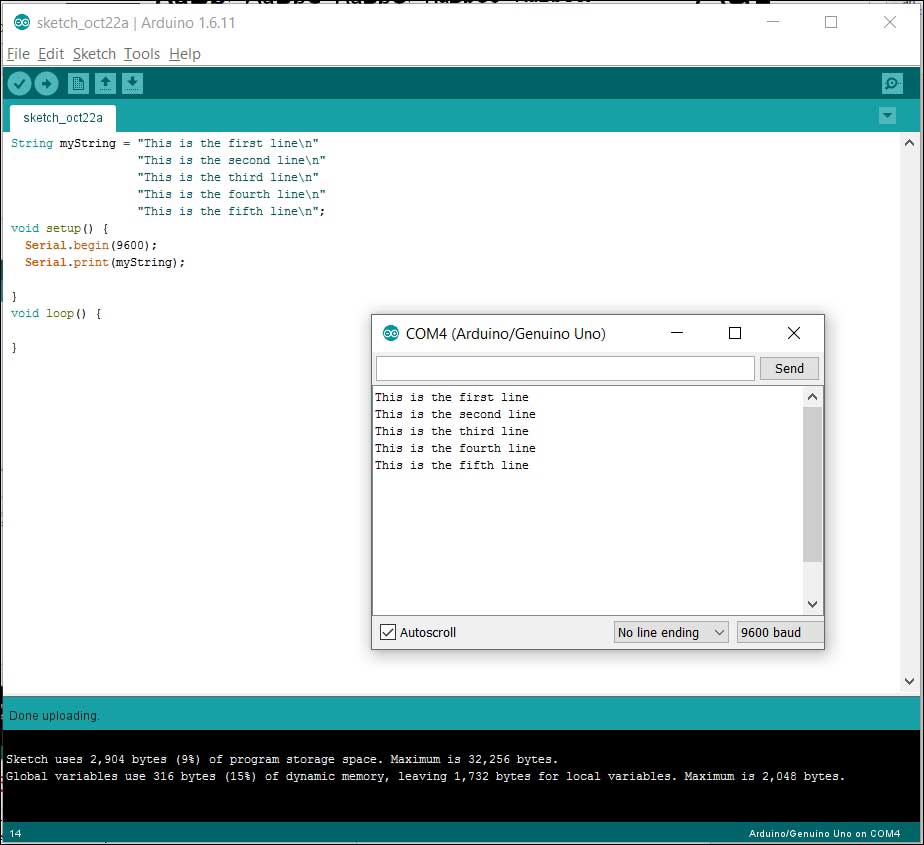This screenshot has height=845, width=924.
Task: Select the sketch_oct22a tab
Action: (62, 117)
